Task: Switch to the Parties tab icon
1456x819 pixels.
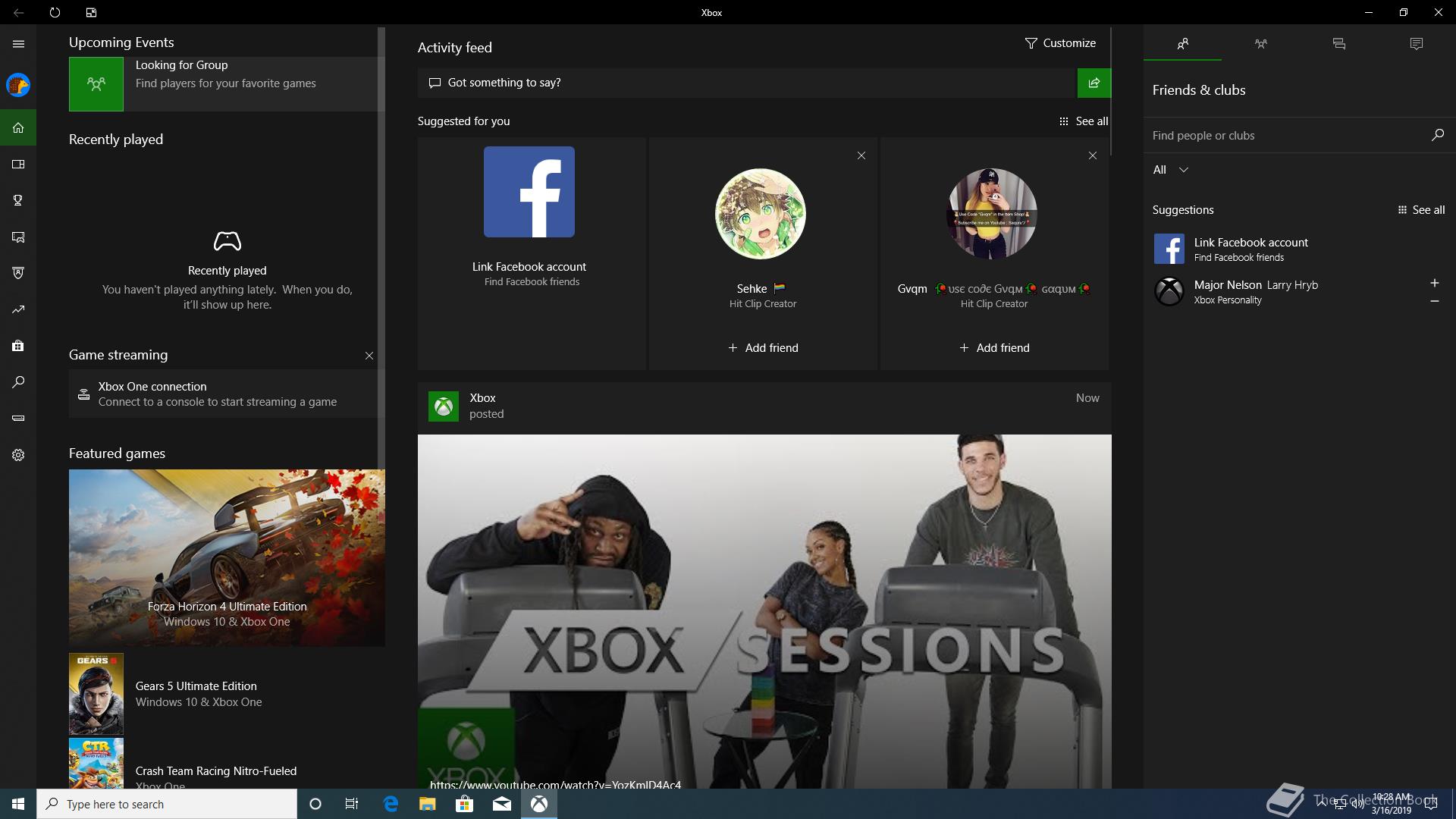Action: pyautogui.click(x=1260, y=44)
